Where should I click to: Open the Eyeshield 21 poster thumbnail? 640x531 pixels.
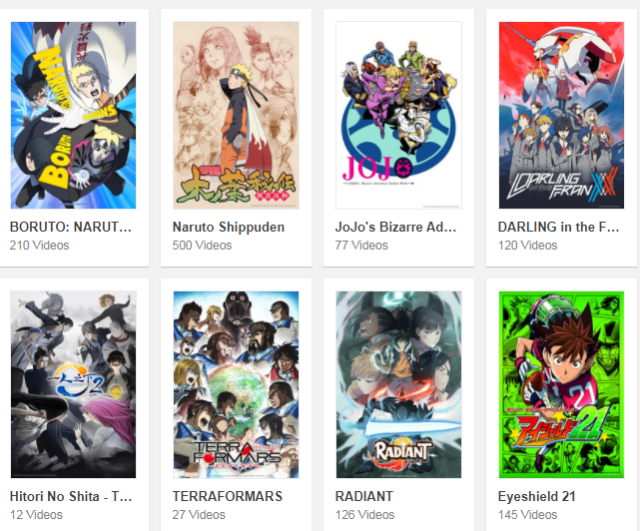pyautogui.click(x=561, y=384)
